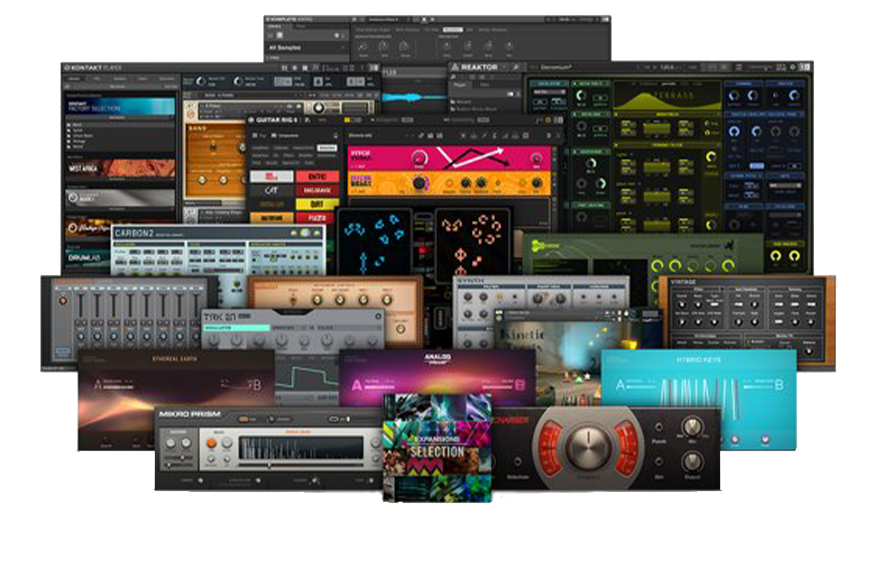The width and height of the screenshot is (876, 576).
Task: Click the Mix knob on Supercharger
Action: pos(692,427)
